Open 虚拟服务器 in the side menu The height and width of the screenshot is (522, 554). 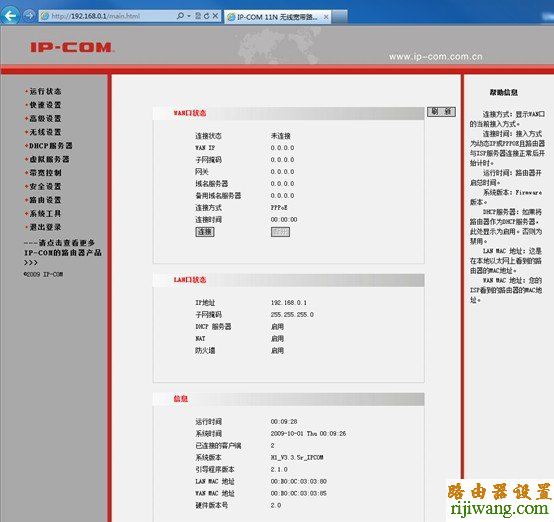[x=49, y=159]
